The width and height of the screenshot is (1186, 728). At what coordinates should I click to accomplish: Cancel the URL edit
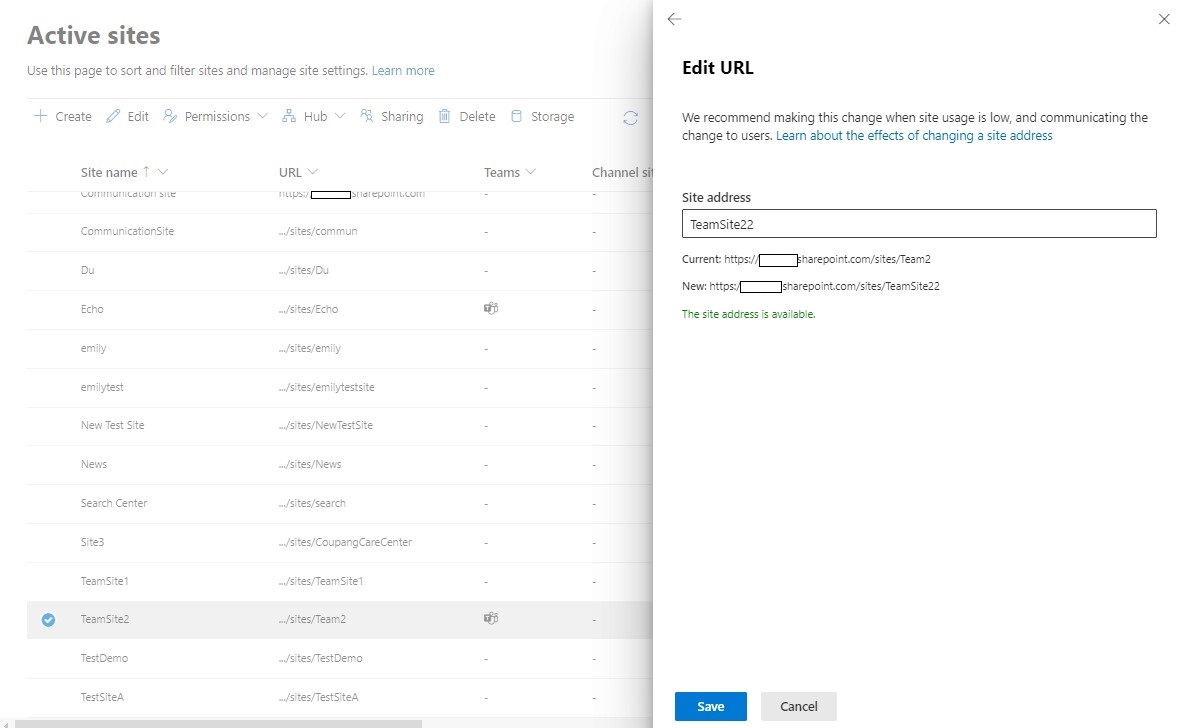coord(799,706)
